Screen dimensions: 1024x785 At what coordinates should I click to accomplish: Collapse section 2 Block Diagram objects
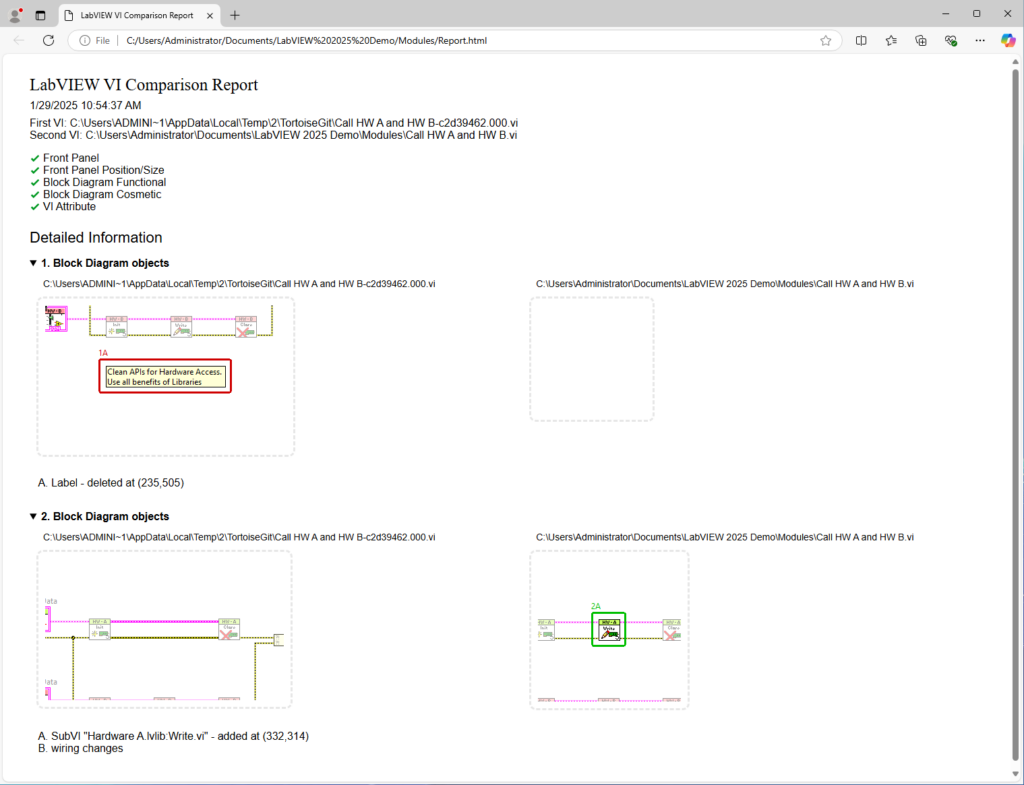coord(32,516)
